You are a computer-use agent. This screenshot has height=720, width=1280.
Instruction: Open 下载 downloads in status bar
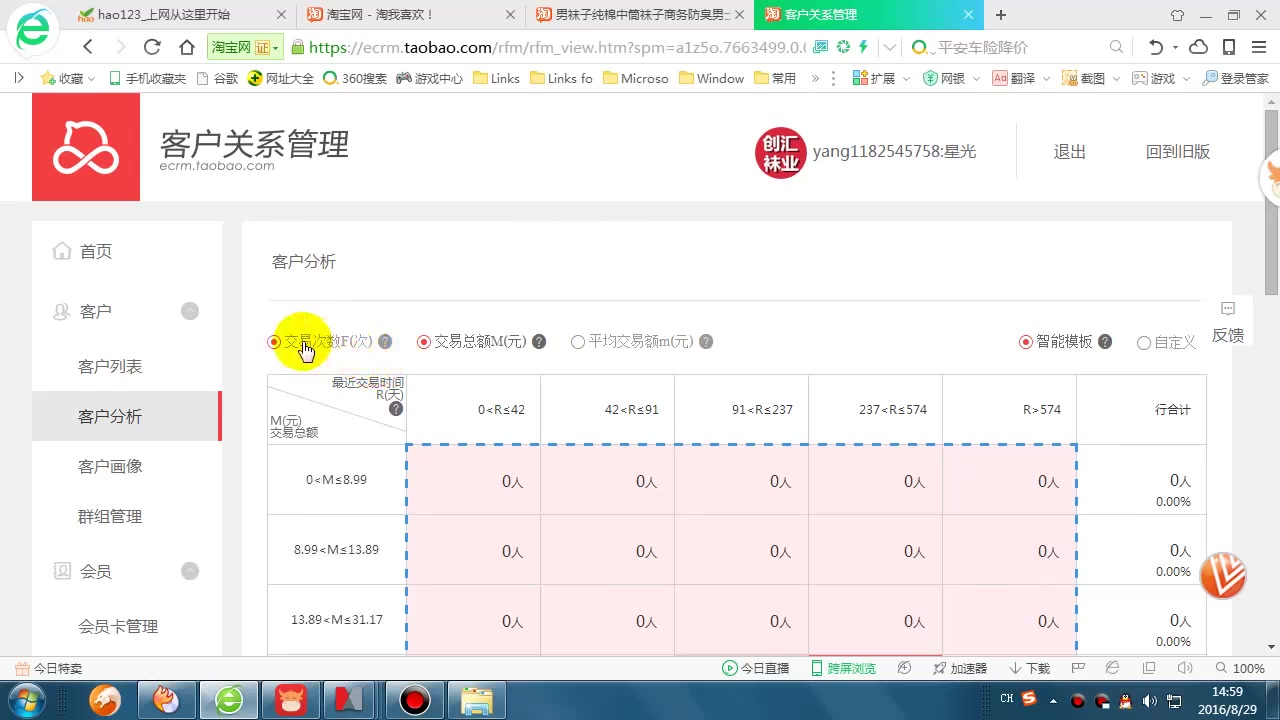pyautogui.click(x=1029, y=668)
